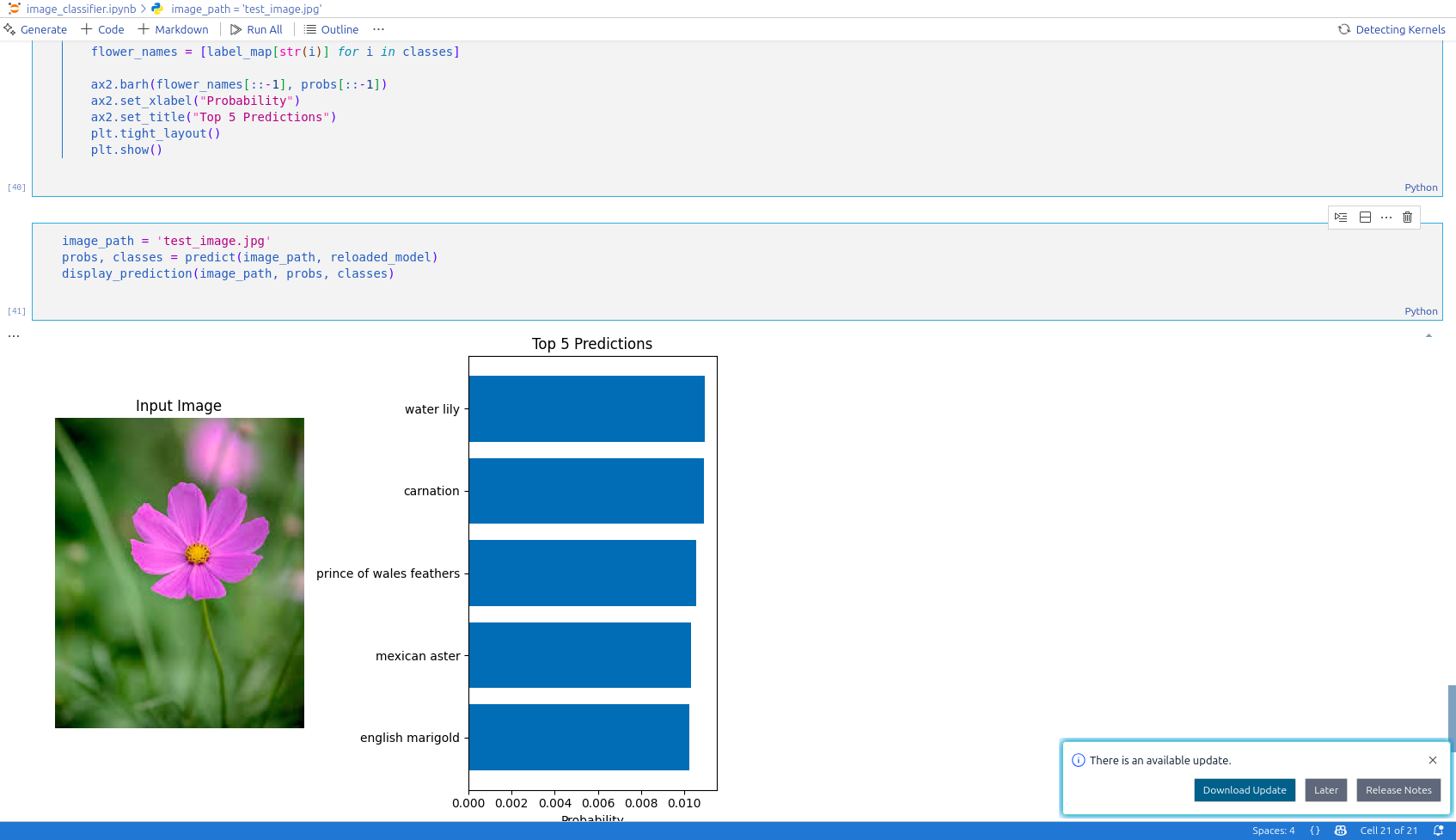Delete the cell using the trash icon
The image size is (1456, 840).
pos(1407,217)
